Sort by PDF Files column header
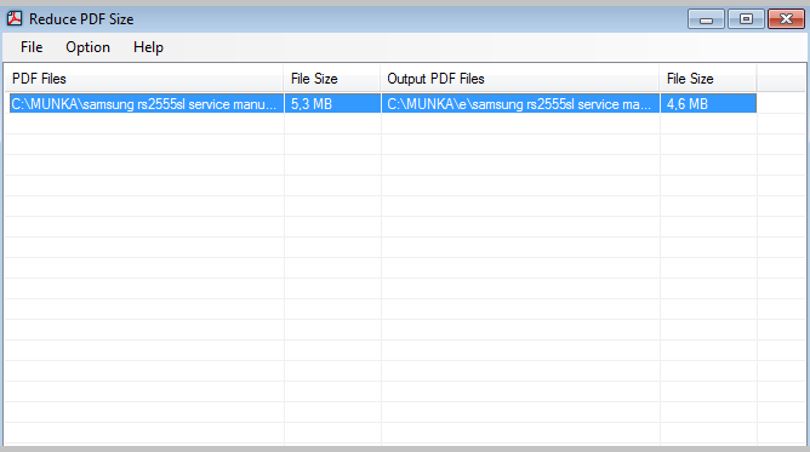Viewport: 810px width, 452px height. point(144,79)
